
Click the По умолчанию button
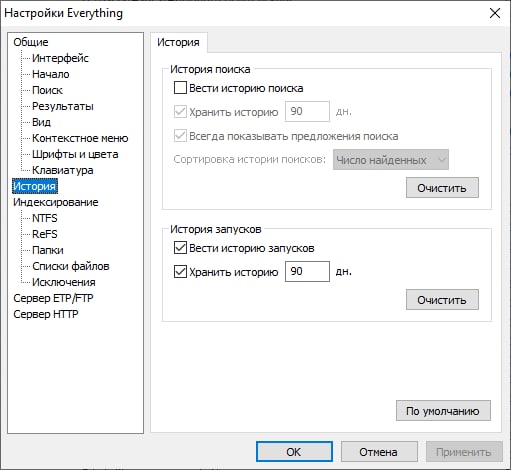click(443, 411)
